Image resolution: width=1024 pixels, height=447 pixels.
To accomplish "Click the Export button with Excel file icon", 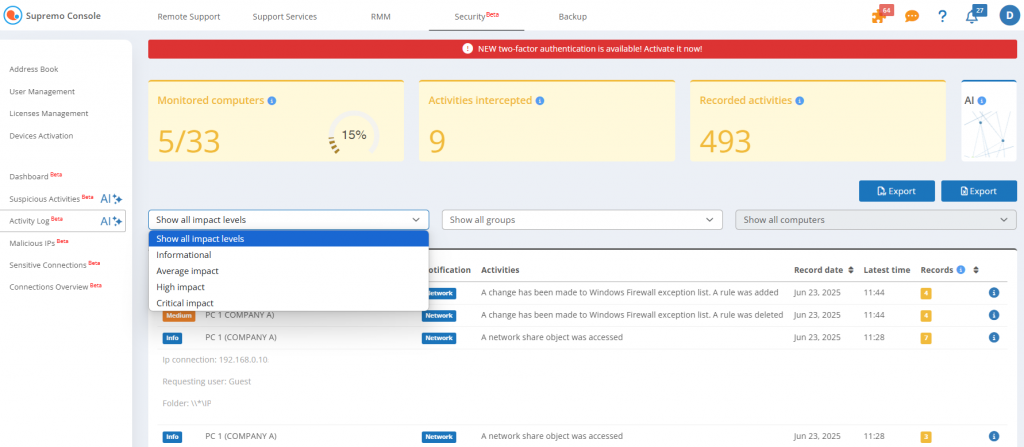I will [x=979, y=191].
